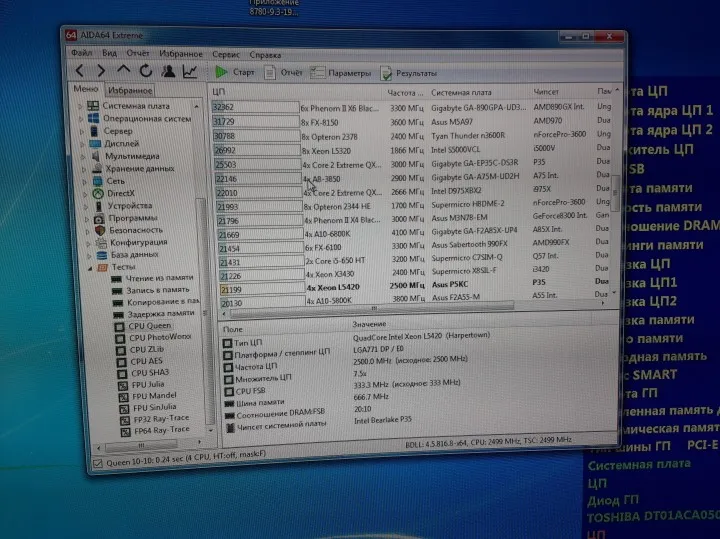
Task: Switch to the Избранное tab
Action: coord(129,90)
